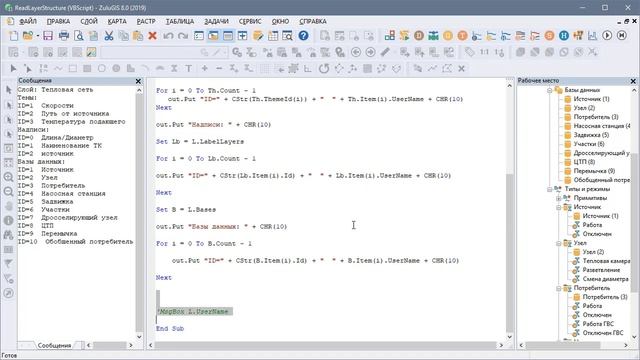Open the Таблица menu

point(180,21)
